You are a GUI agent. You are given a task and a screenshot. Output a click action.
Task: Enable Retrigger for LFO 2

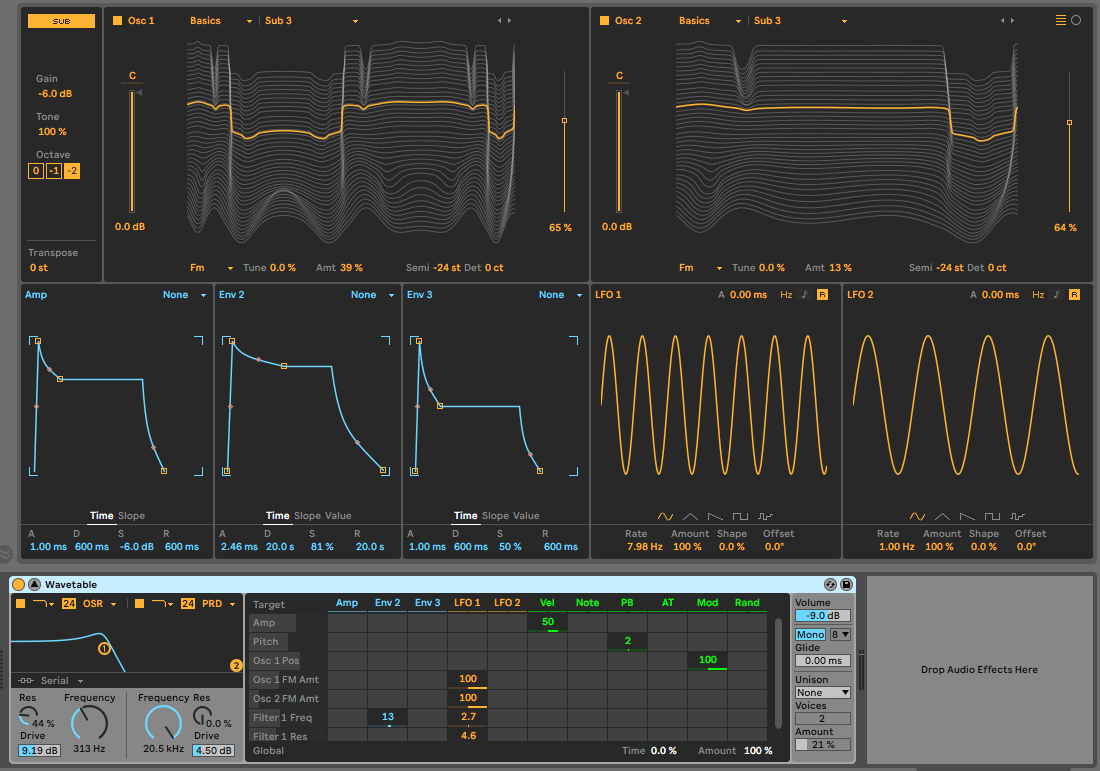pos(1074,294)
